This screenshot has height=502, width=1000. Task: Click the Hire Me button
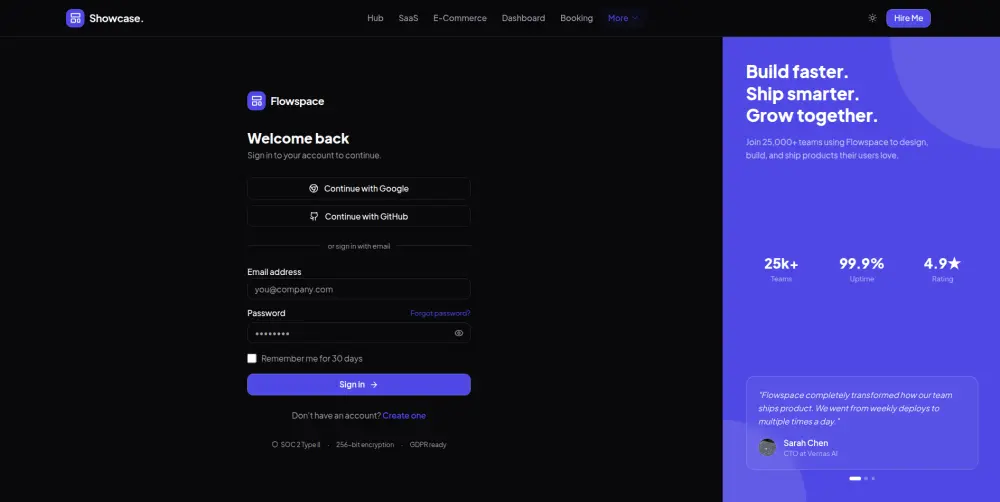coord(908,18)
